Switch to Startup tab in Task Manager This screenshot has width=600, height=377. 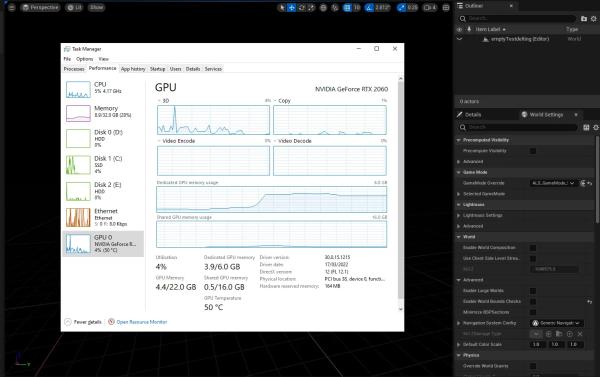pyautogui.click(x=157, y=69)
